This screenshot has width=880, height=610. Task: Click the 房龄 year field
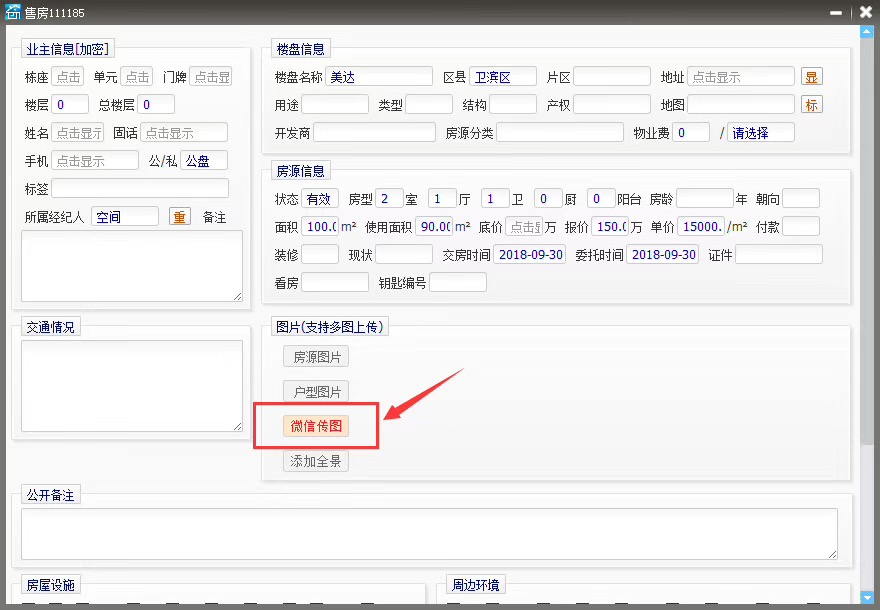click(x=705, y=199)
